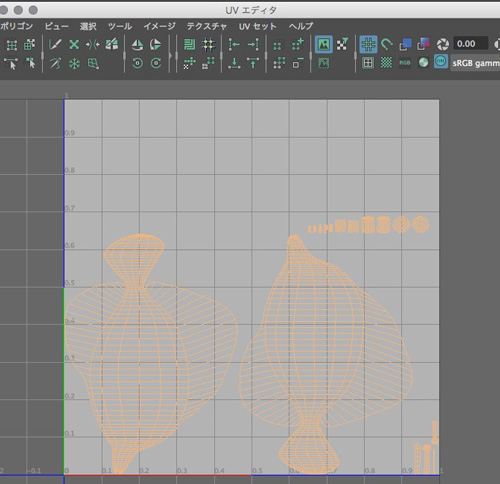Click the Sew UV edges converging arrows icon

[x=93, y=44]
